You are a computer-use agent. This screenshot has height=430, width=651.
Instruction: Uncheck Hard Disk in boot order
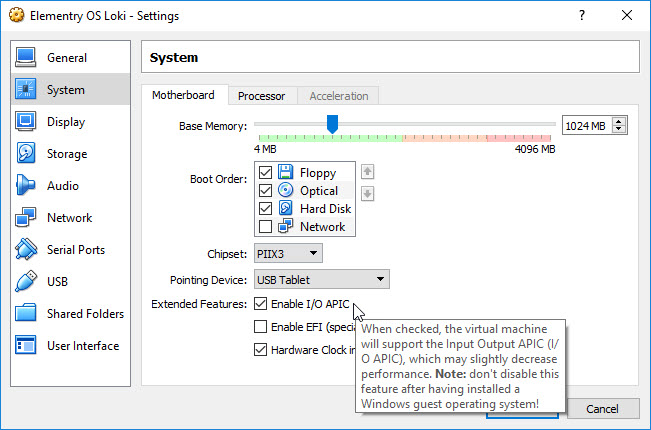265,208
